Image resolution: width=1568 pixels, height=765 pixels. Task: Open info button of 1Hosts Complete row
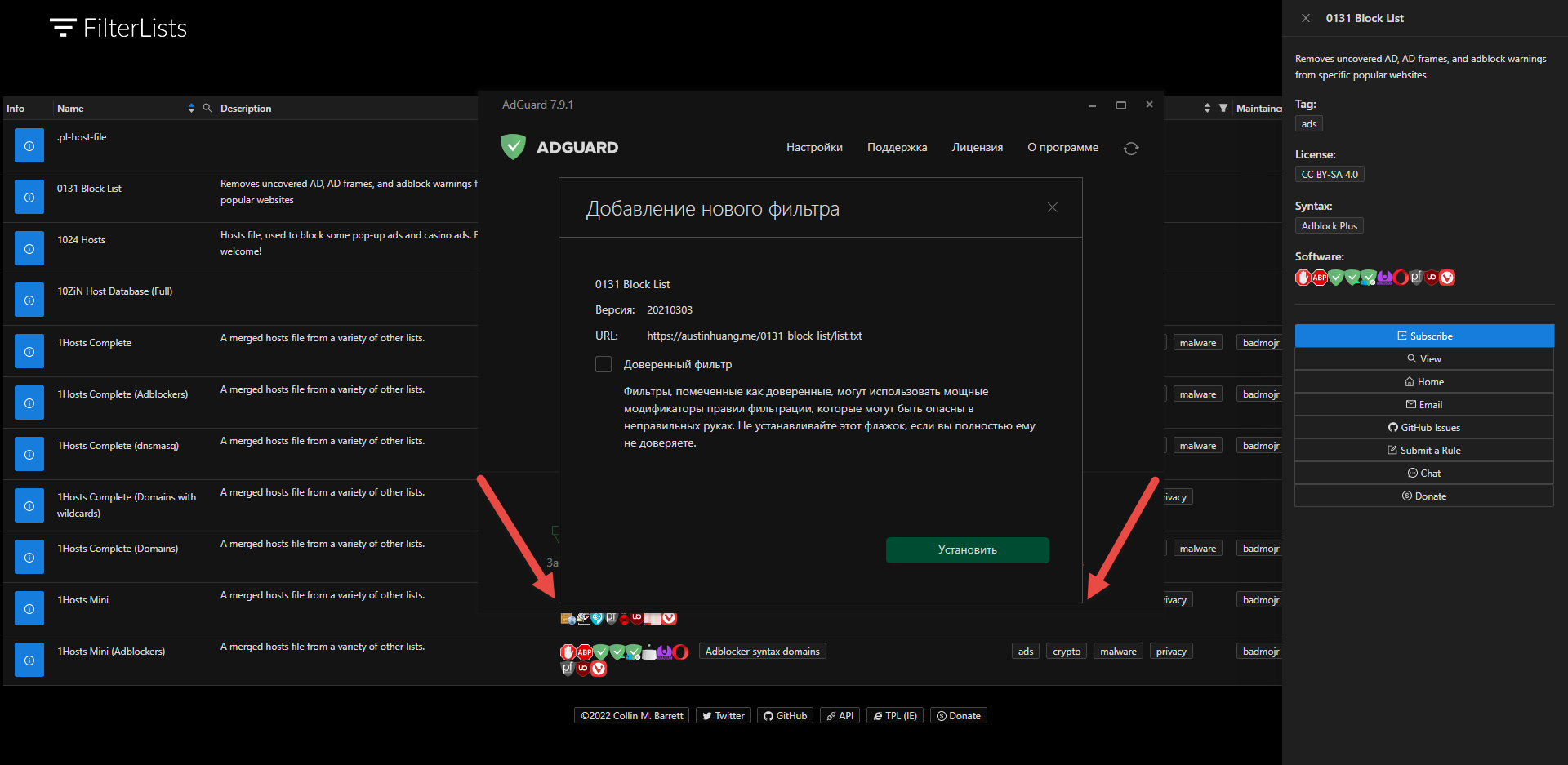(29, 352)
